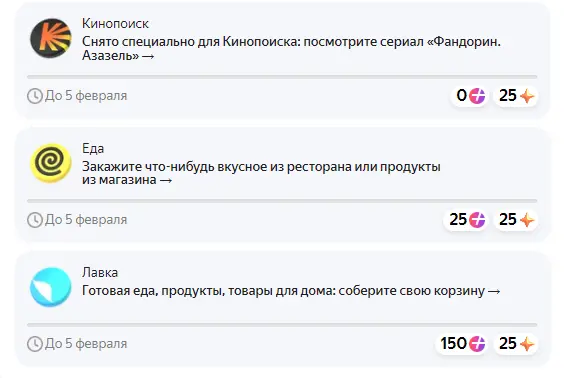Click the 25 star badge in Еда card
This screenshot has width=564, height=378.
pos(516,220)
